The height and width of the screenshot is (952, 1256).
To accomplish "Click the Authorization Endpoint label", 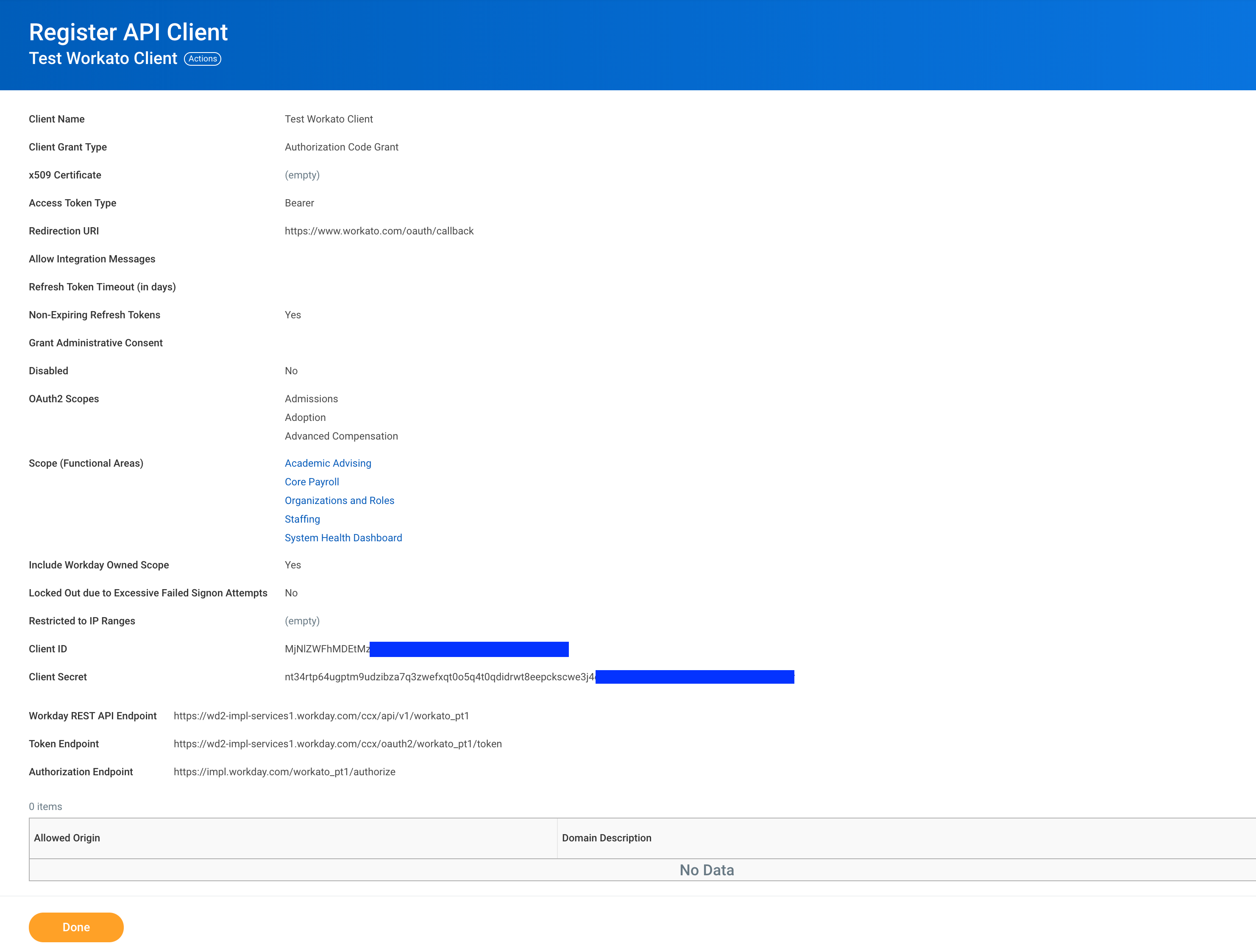I will point(81,772).
